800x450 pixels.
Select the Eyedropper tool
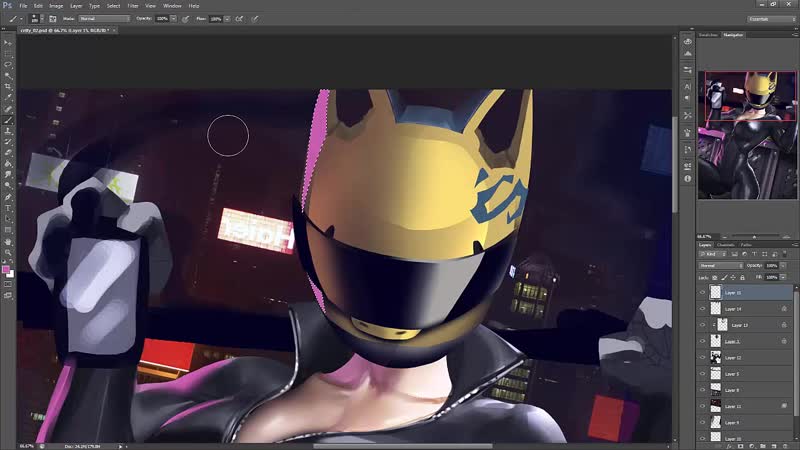pyautogui.click(x=8, y=97)
